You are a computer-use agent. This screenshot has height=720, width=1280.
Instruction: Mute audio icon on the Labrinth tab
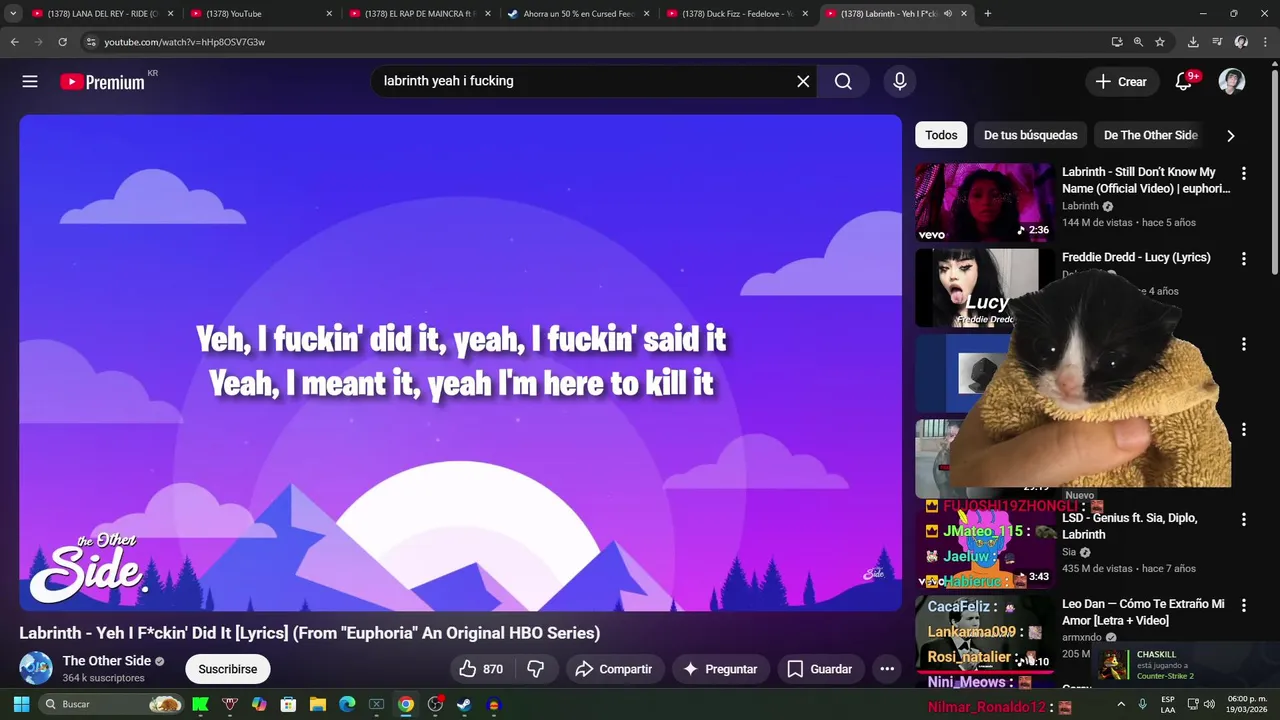coord(948,14)
